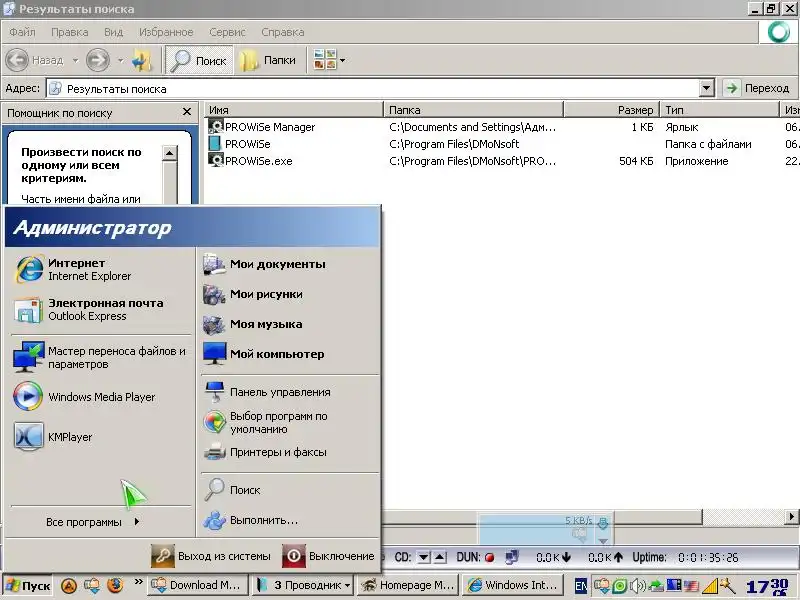Click the Firefox quick launch icon
This screenshot has width=800, height=600.
point(116,585)
